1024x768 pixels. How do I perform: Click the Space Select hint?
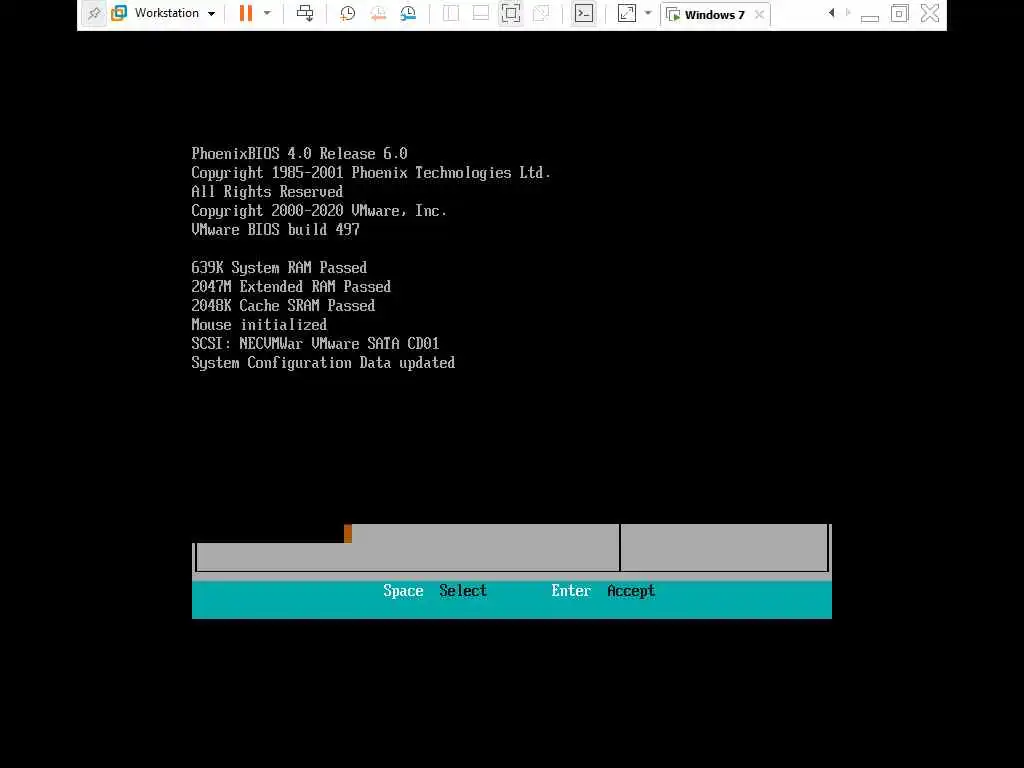coord(435,590)
